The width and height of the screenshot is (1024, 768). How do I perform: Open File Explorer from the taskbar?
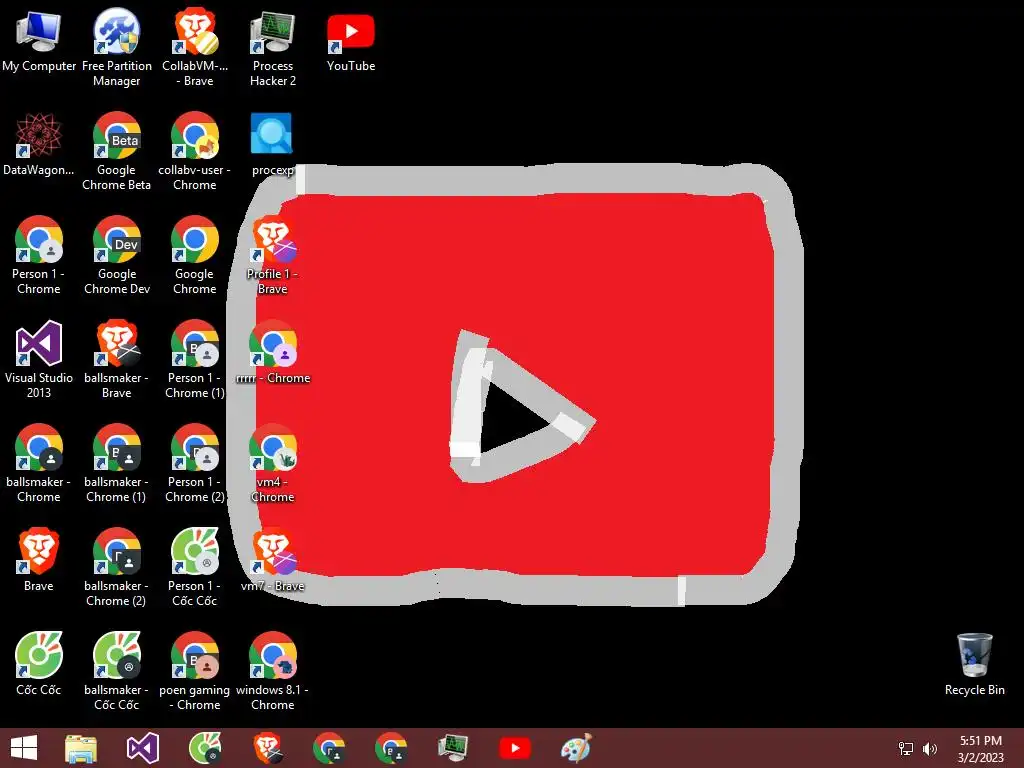[81, 748]
